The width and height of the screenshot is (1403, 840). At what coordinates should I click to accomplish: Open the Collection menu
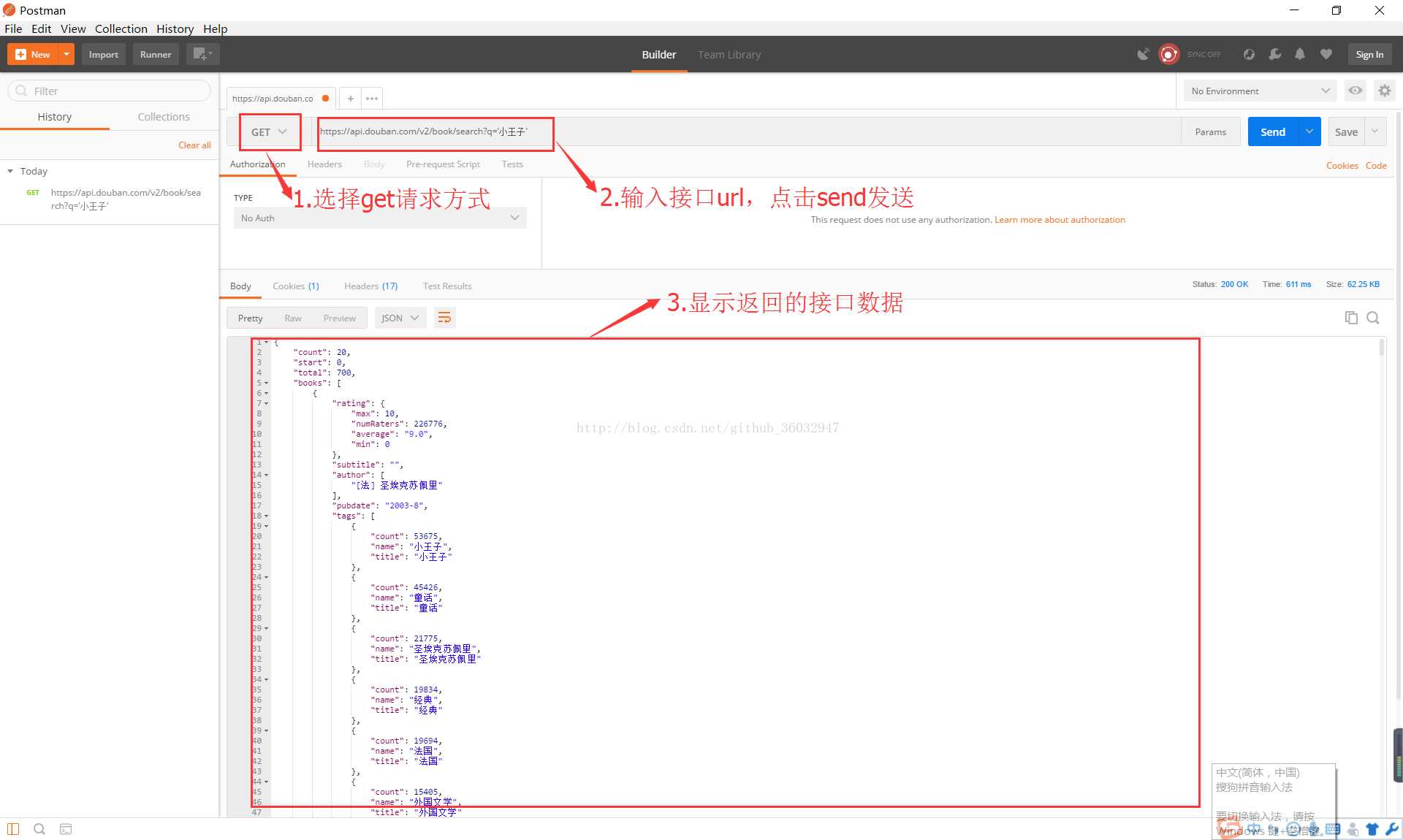[x=121, y=28]
